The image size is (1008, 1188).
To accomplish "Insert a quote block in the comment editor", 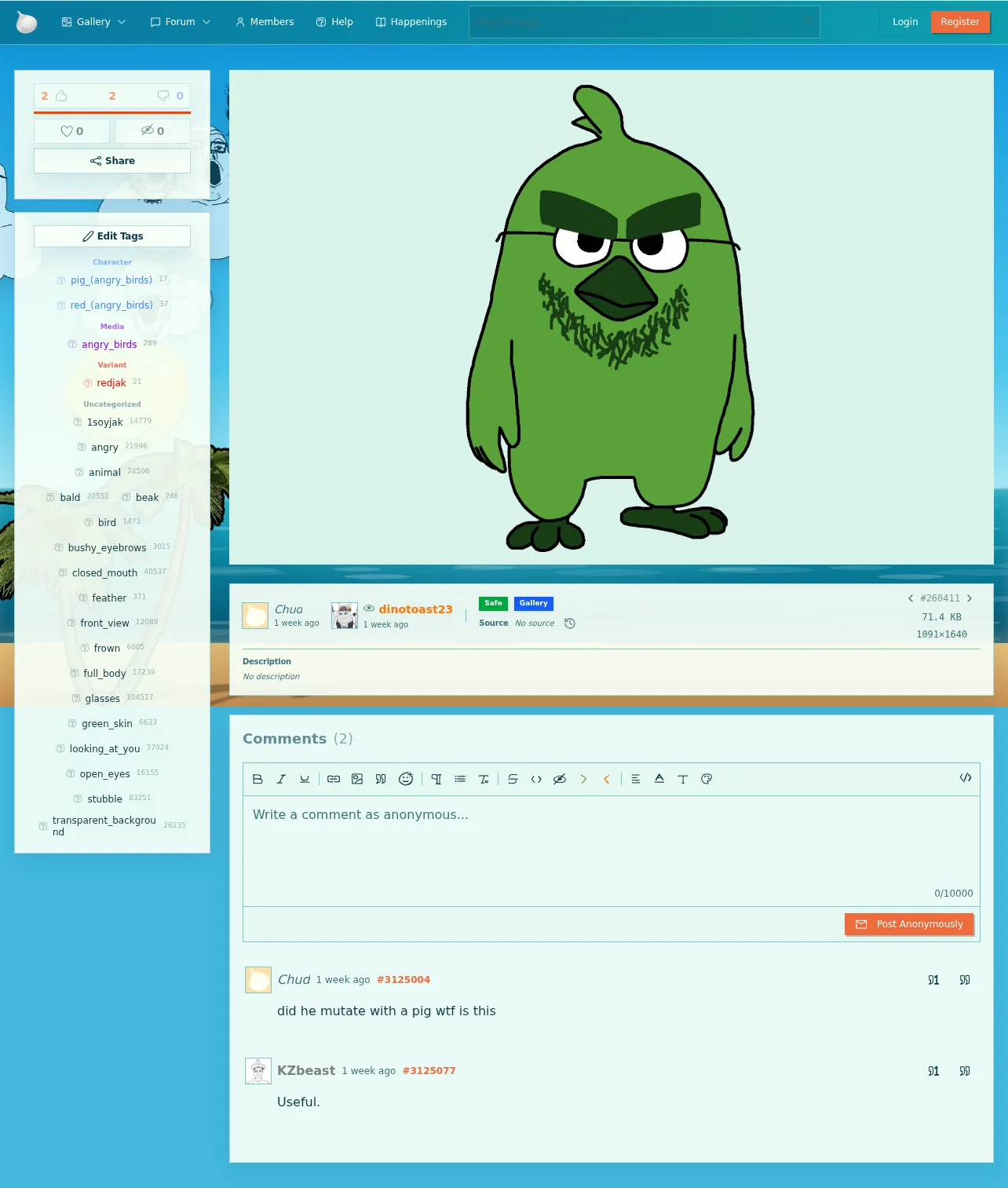I will (381, 779).
